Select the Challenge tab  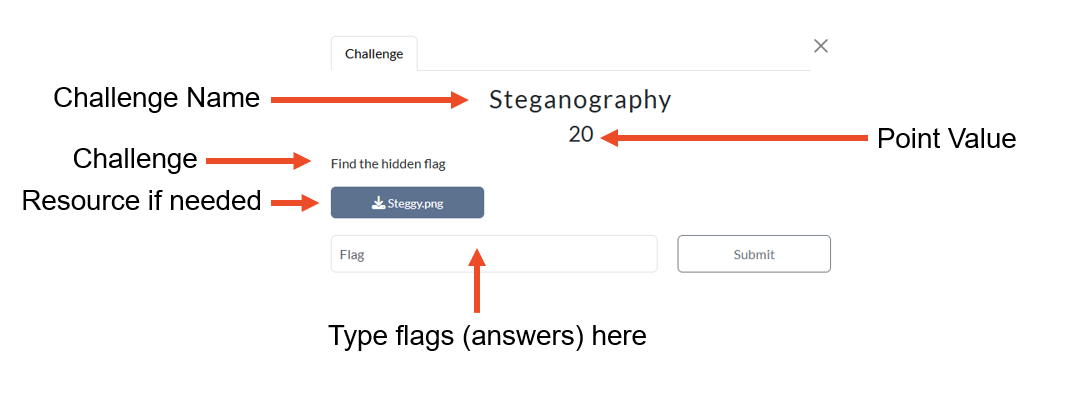point(374,53)
